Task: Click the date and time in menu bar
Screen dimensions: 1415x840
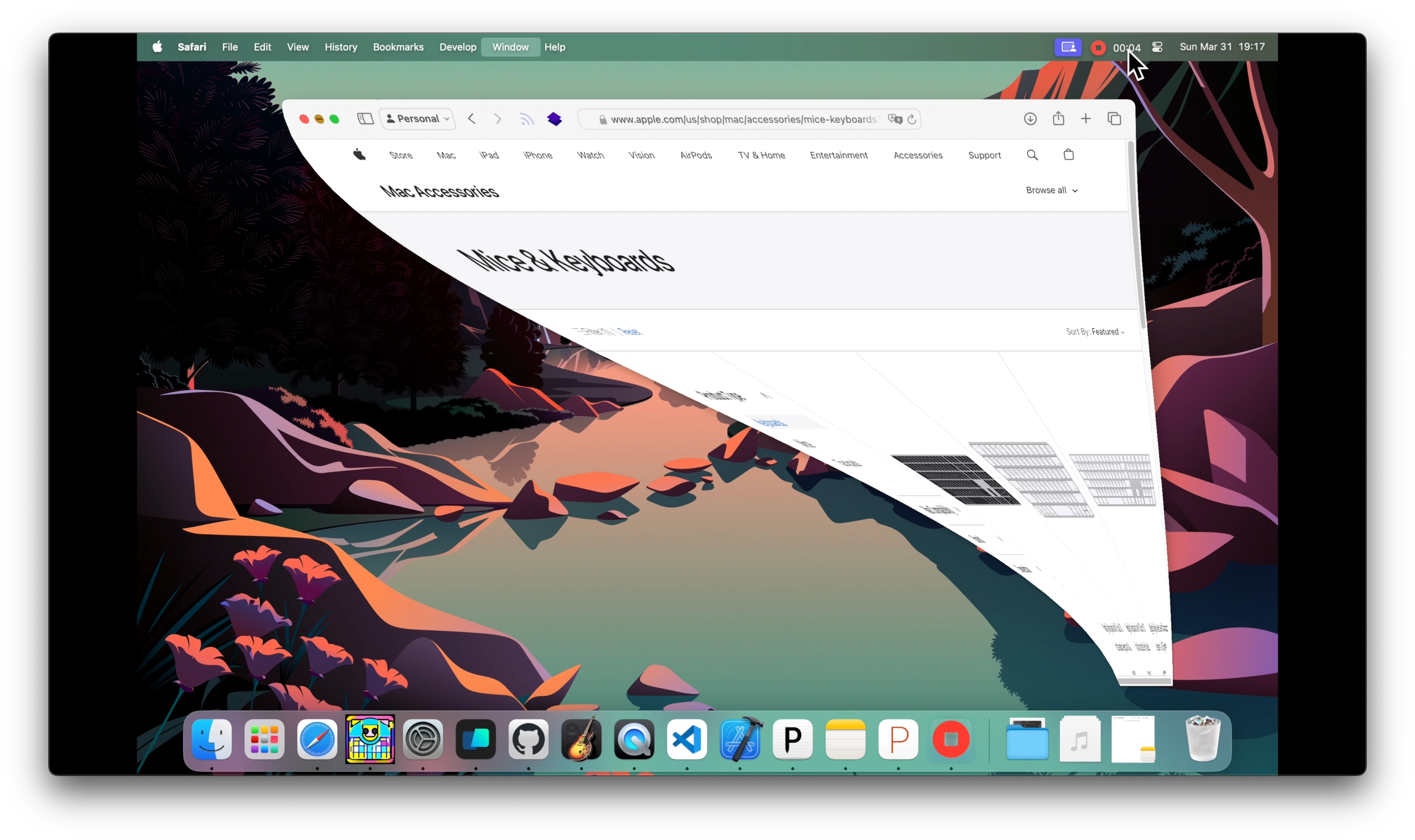Action: [x=1222, y=47]
